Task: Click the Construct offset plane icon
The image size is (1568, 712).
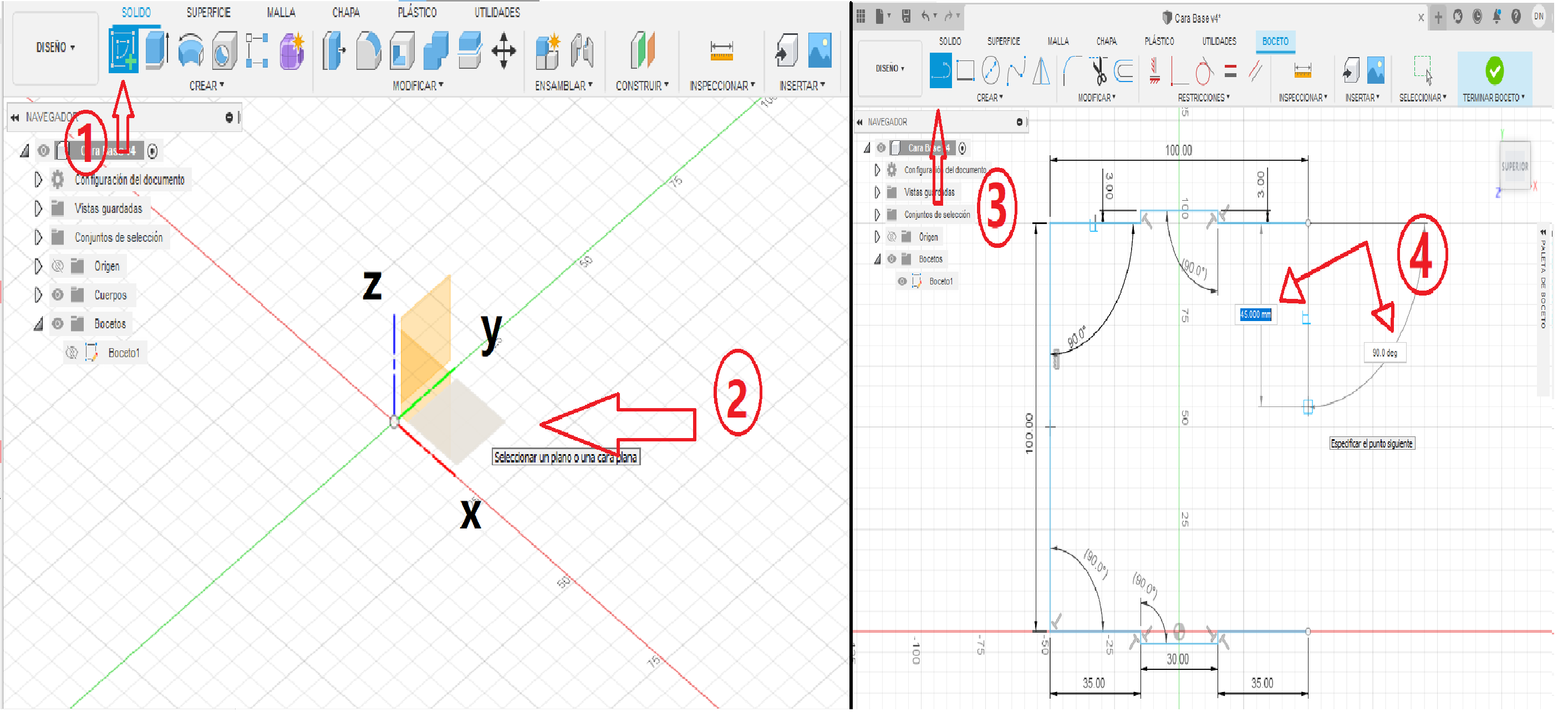Action: click(642, 50)
